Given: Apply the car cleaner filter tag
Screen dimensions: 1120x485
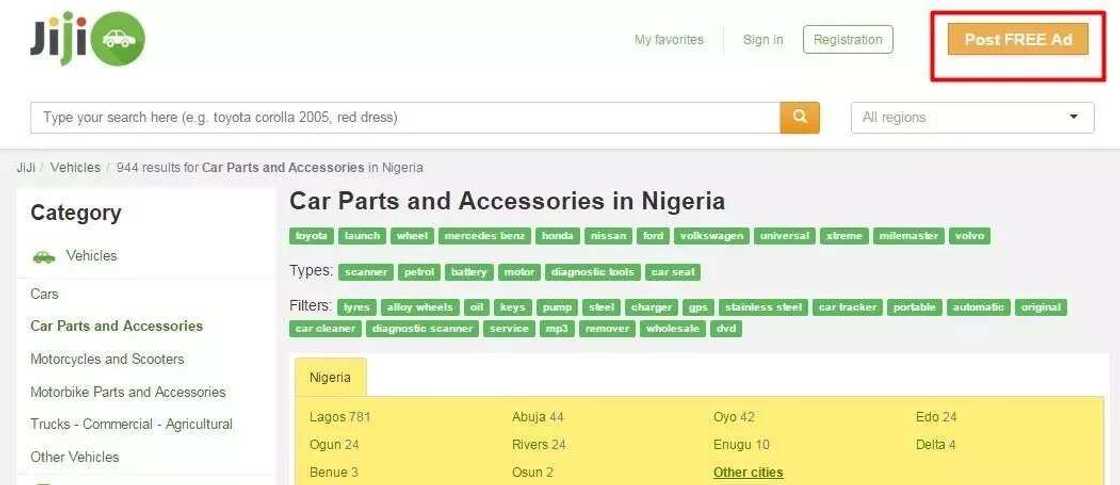Looking at the screenshot, I should (326, 329).
